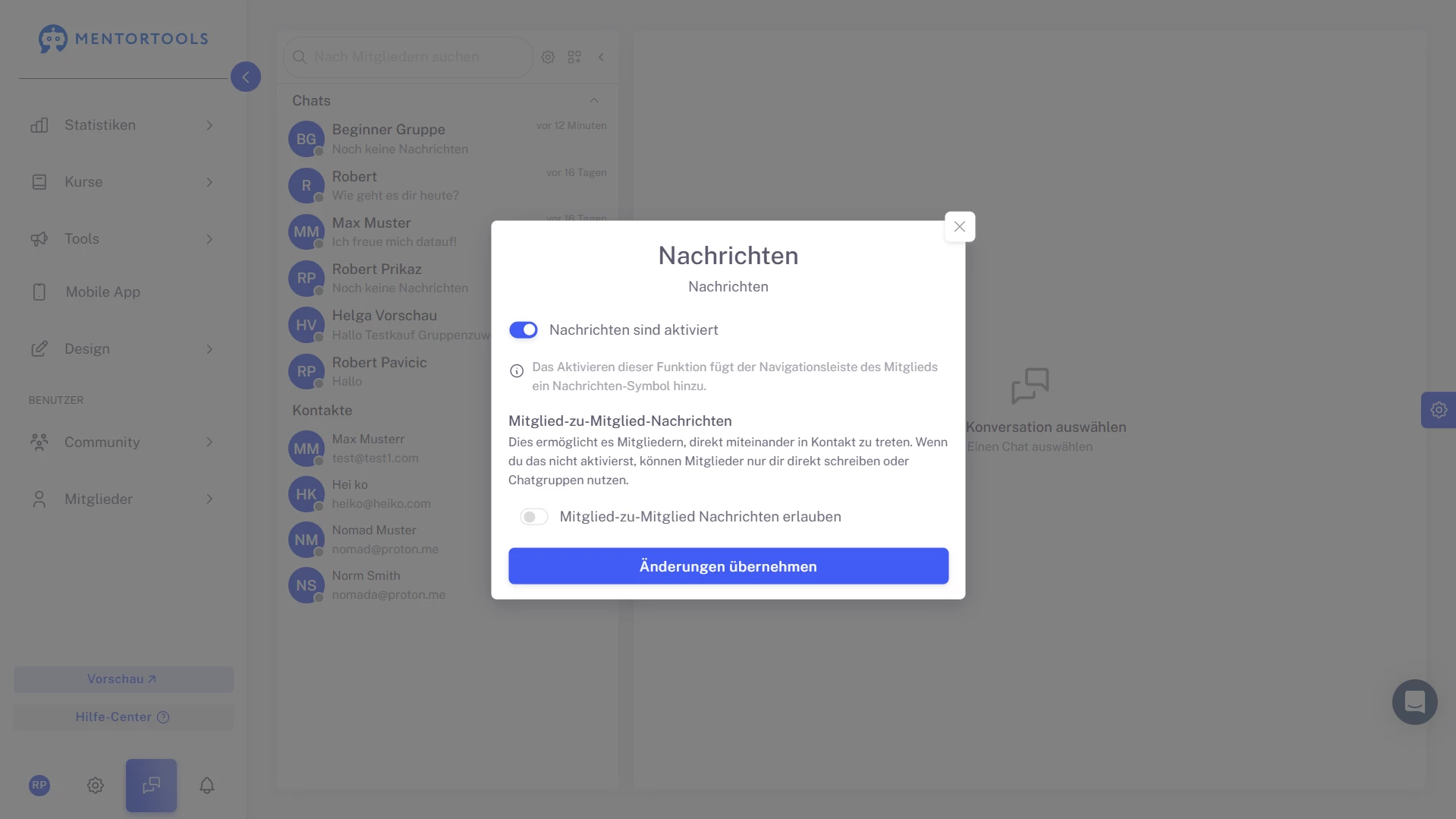
Task: Disable the 'Nachrichten sind aktiviert' toggle
Action: [524, 330]
